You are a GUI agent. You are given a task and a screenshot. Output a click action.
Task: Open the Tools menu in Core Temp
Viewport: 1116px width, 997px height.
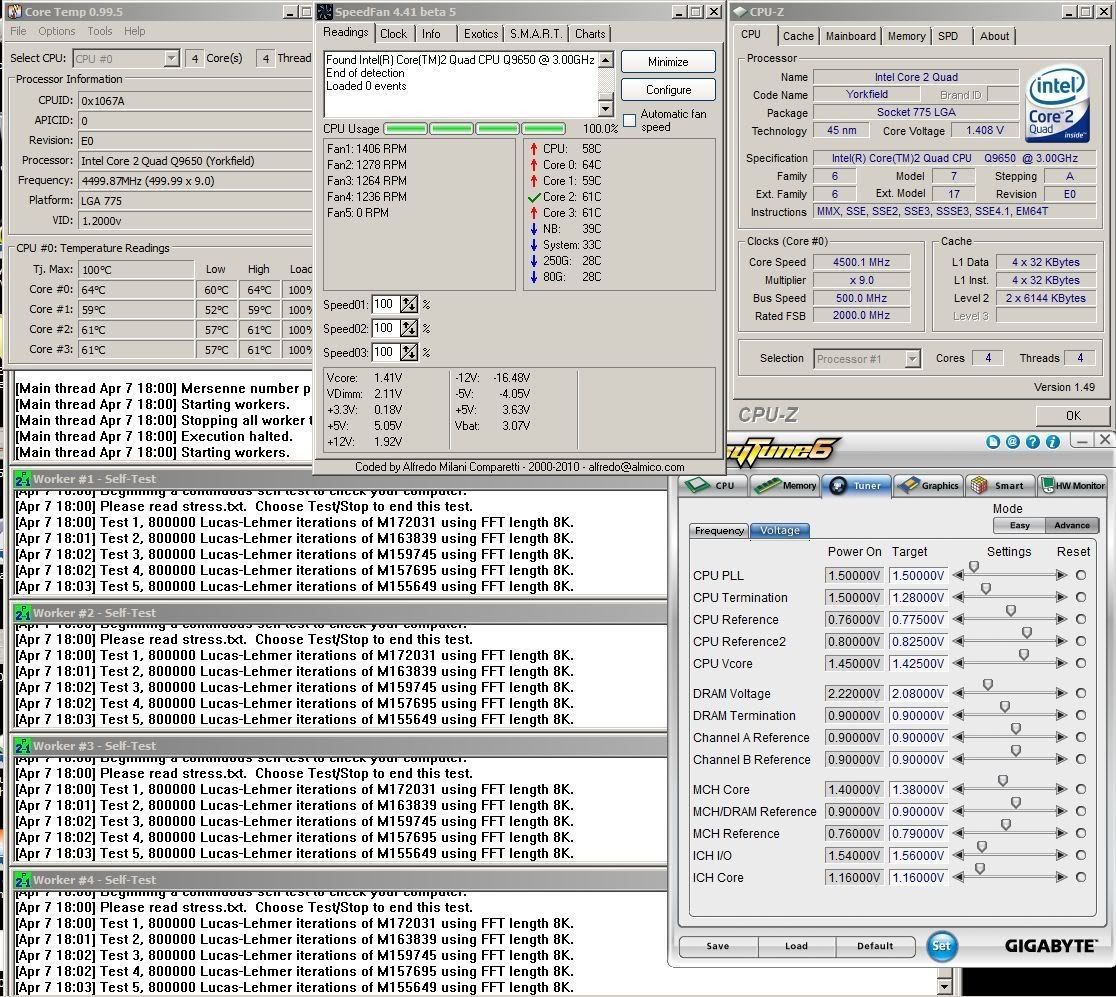tap(100, 31)
